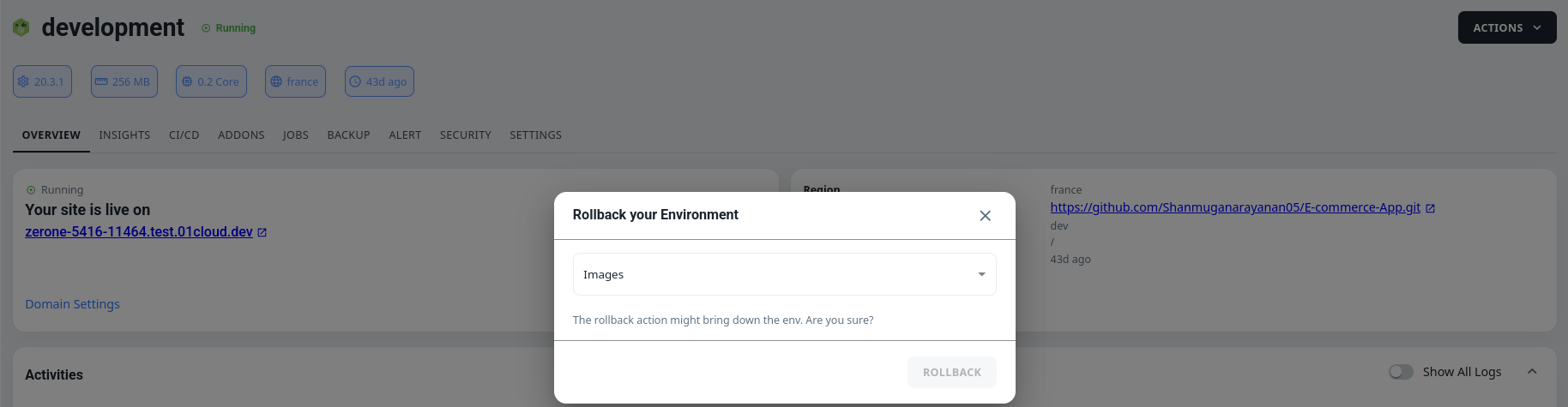Open the Domain Settings link
Image resolution: width=1568 pixels, height=407 pixels.
click(x=72, y=304)
